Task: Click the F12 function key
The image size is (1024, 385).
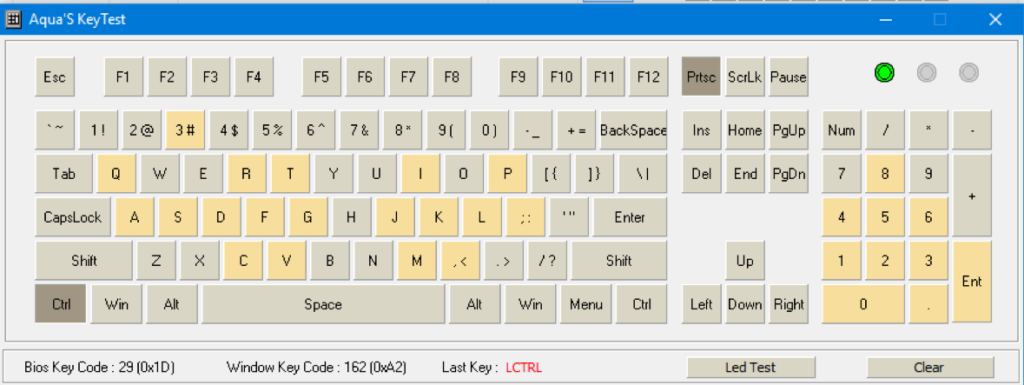Action: (648, 76)
